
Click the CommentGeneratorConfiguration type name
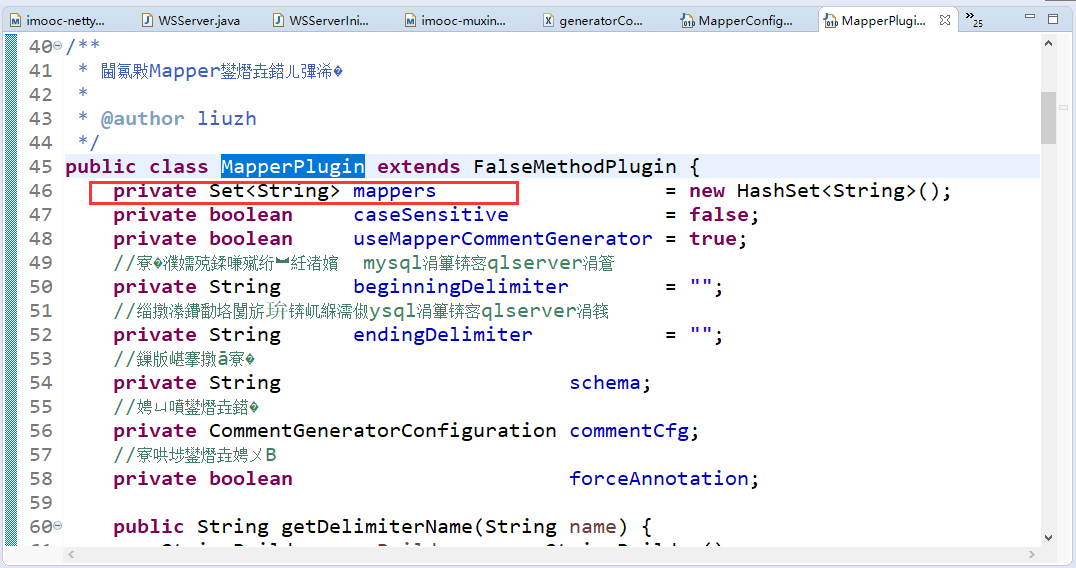point(382,431)
